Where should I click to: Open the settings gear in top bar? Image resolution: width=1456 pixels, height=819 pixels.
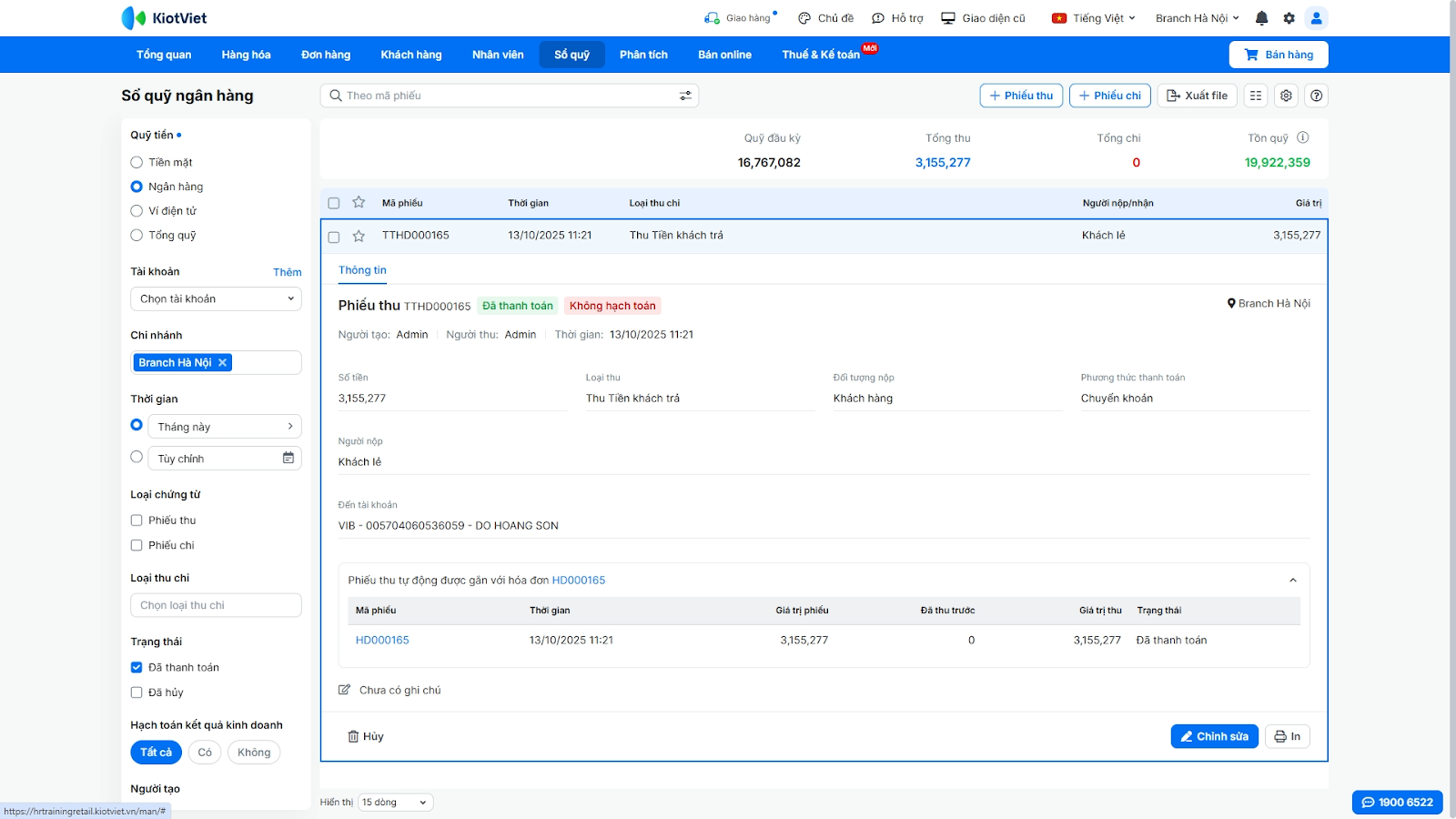pyautogui.click(x=1289, y=18)
